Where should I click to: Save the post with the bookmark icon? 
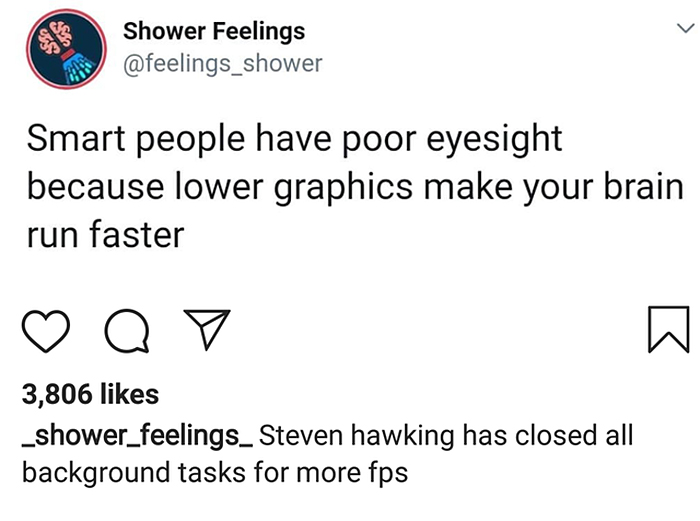click(668, 332)
